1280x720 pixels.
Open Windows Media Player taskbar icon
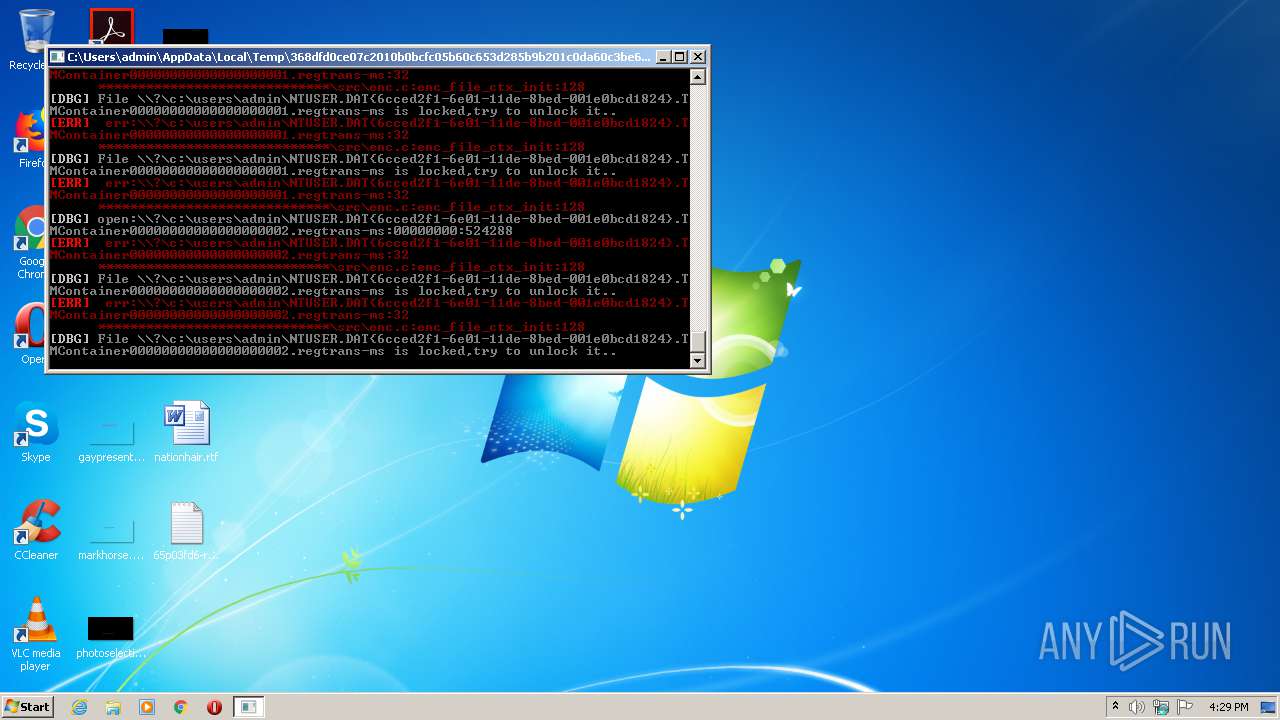pos(147,707)
